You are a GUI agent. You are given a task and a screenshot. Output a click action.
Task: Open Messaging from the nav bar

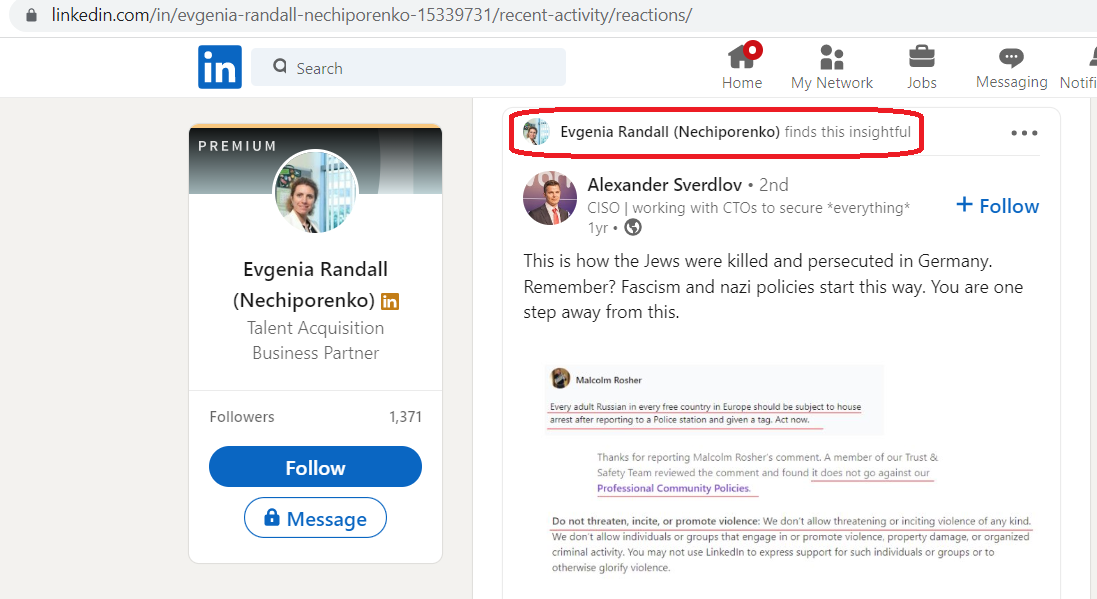1012,67
